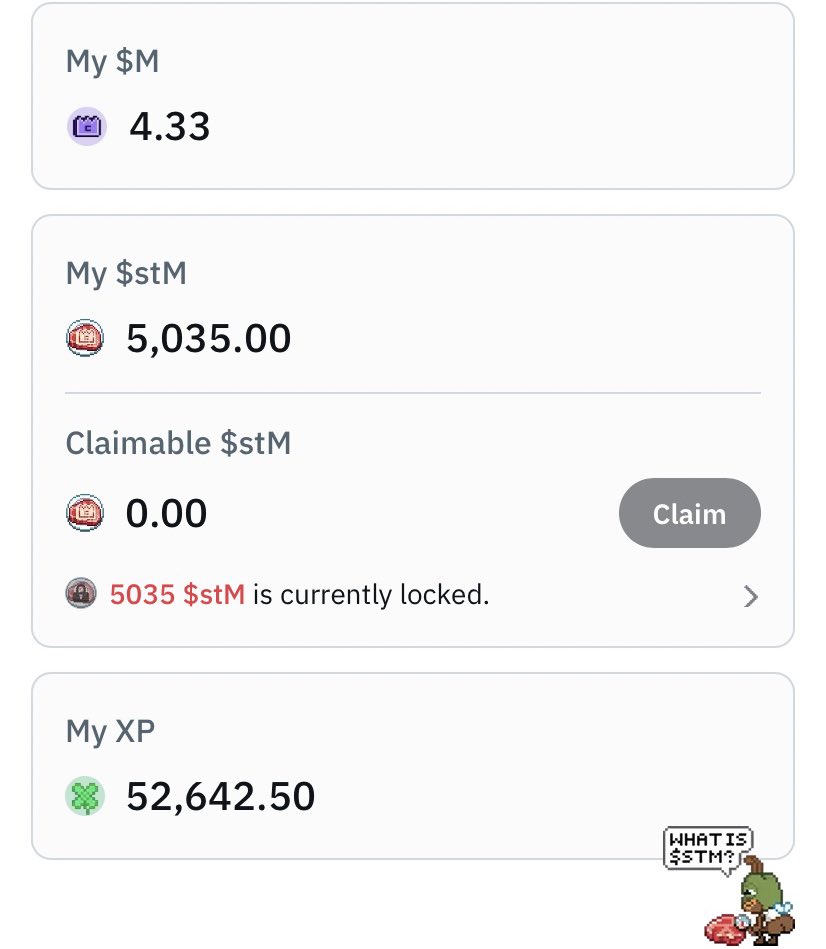The height and width of the screenshot is (949, 826).
Task: Click the 'My $M' card heading
Action: 113,62
